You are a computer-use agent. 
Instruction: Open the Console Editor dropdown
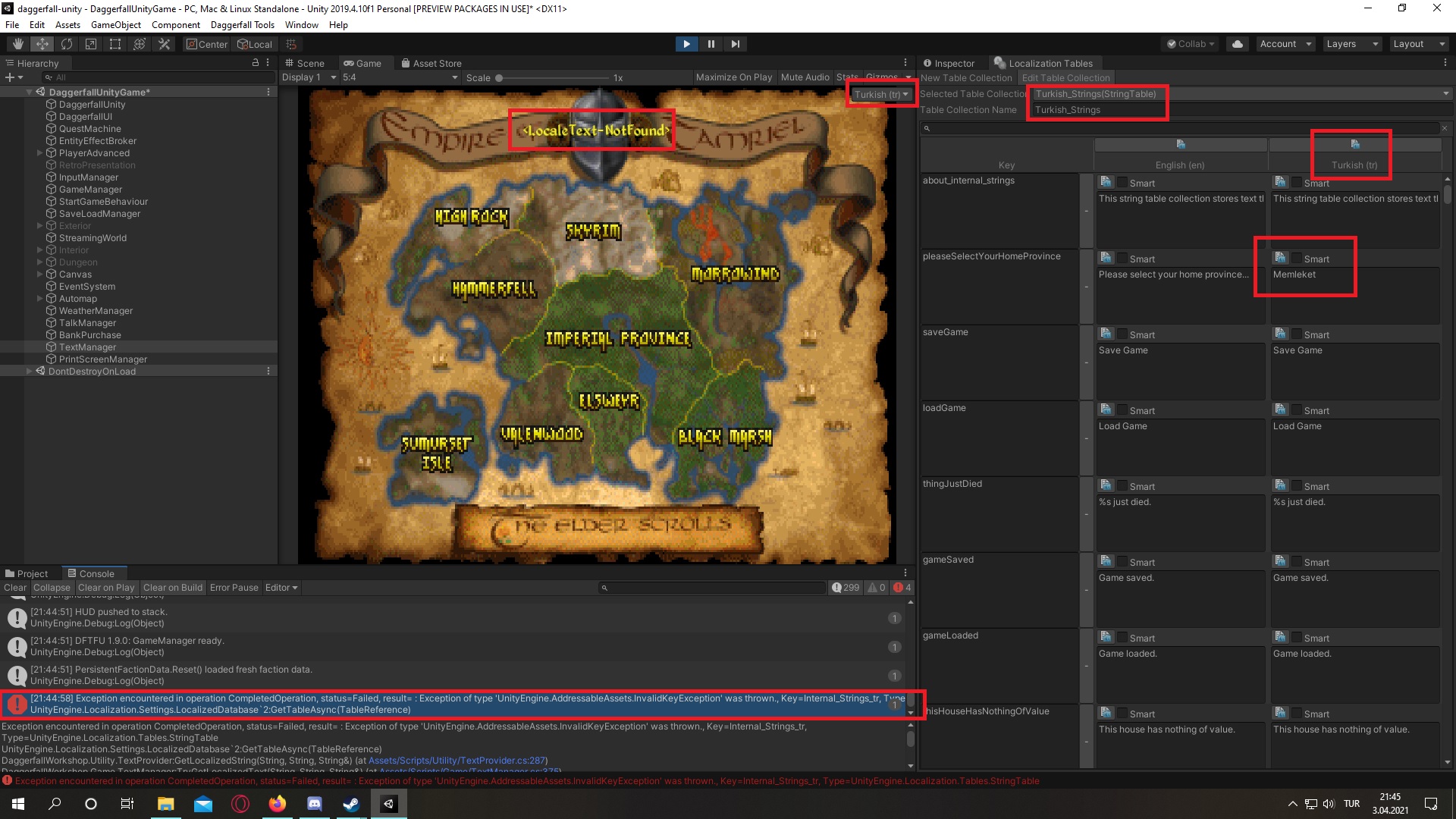click(x=281, y=588)
